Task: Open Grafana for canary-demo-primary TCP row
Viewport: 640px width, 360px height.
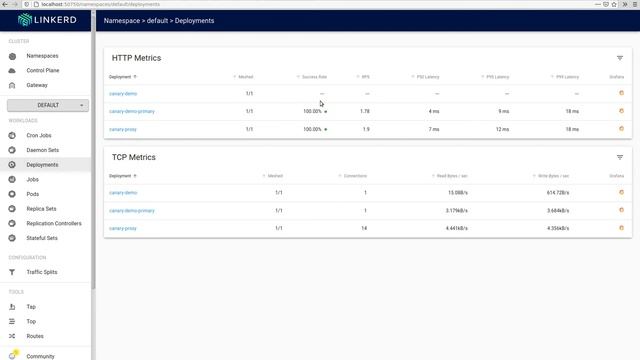Action: tap(621, 210)
